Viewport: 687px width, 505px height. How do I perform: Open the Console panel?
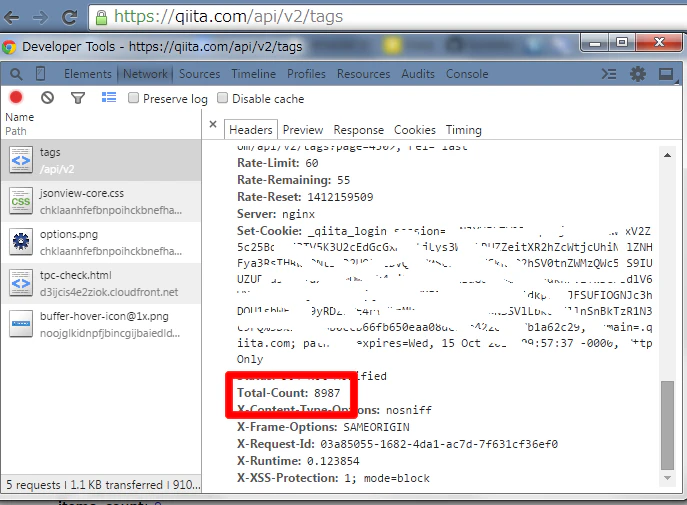467,74
